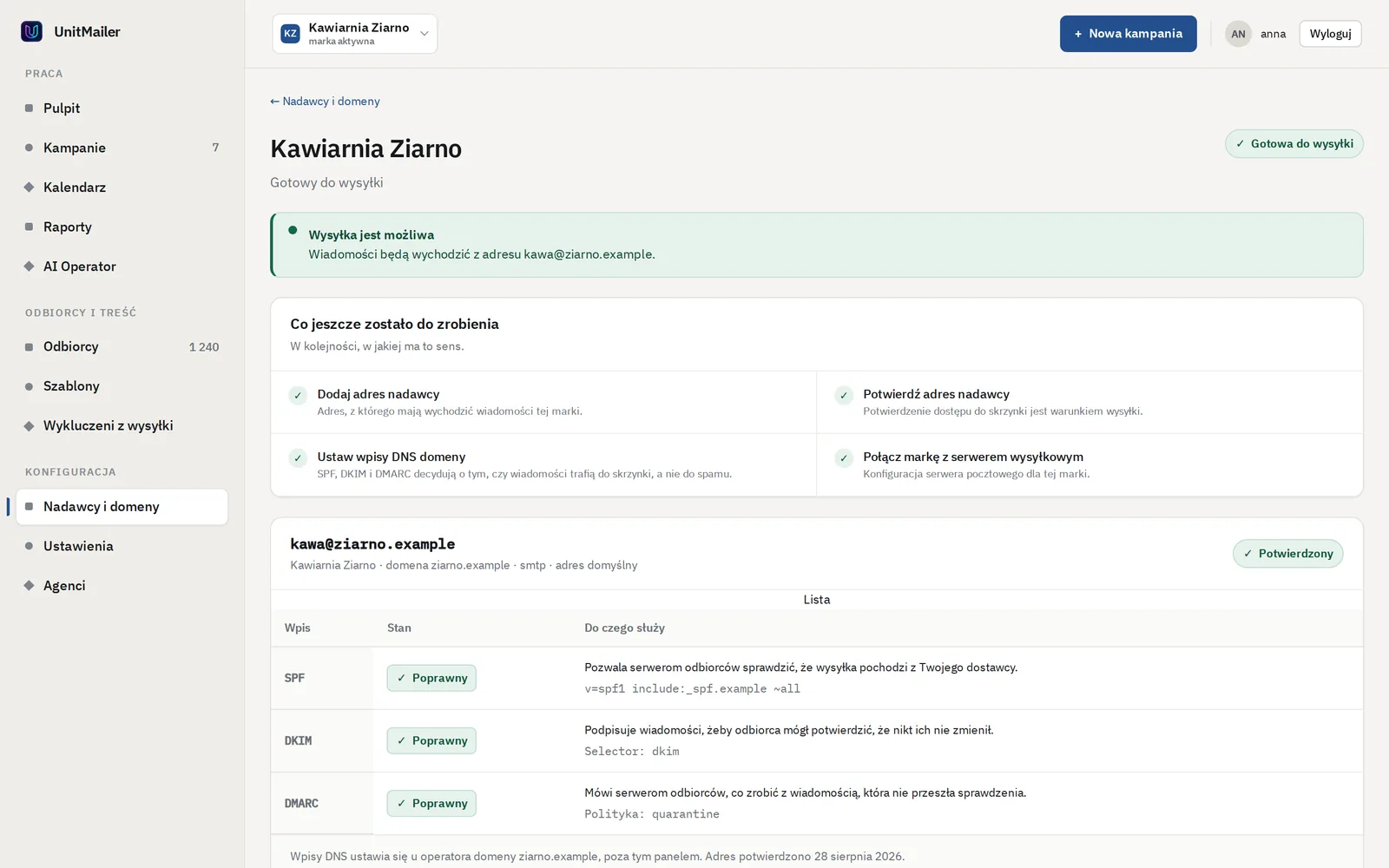This screenshot has width=1389, height=868.
Task: Select Nadawcy i domeny in the sidebar
Action: [122, 507]
